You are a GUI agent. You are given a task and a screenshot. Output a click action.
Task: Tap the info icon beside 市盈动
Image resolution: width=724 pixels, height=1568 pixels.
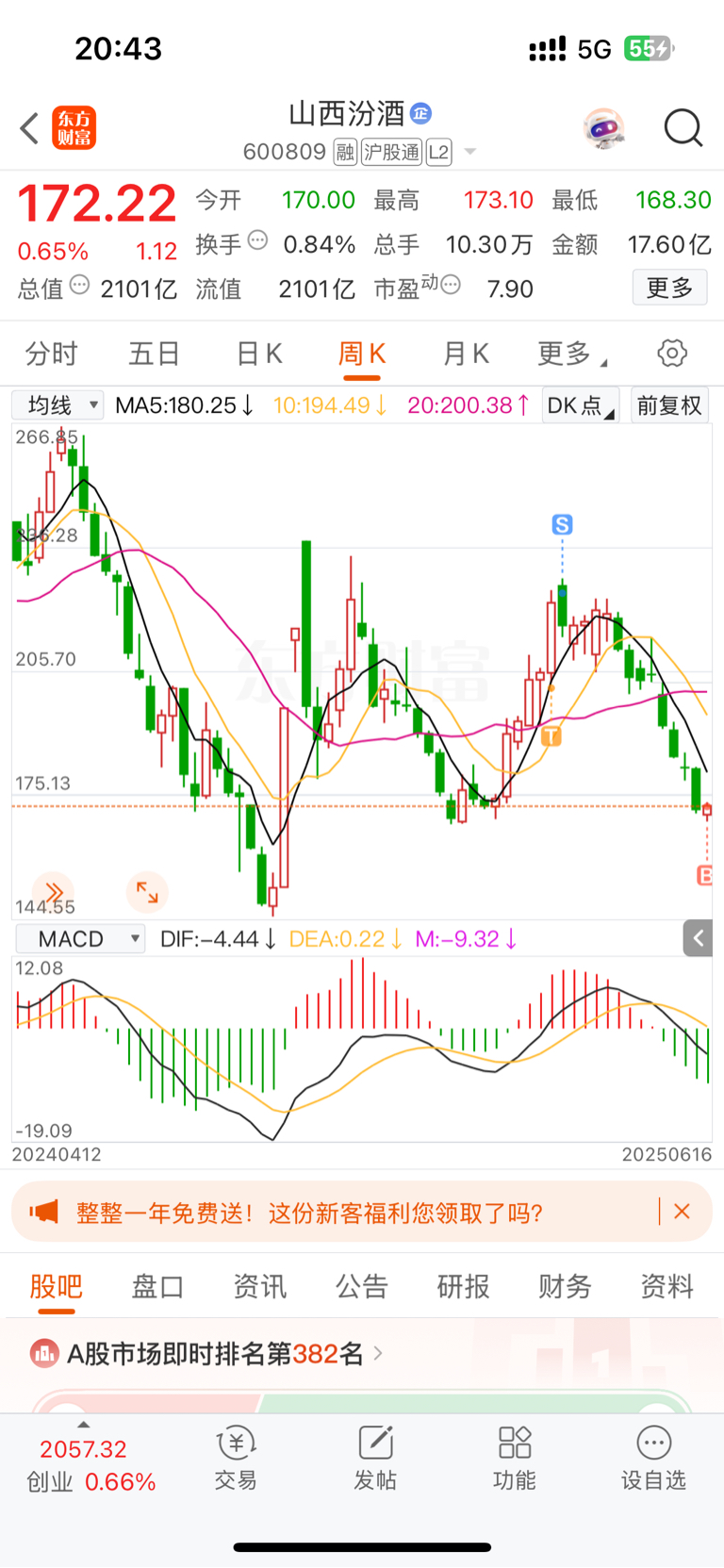[x=452, y=284]
